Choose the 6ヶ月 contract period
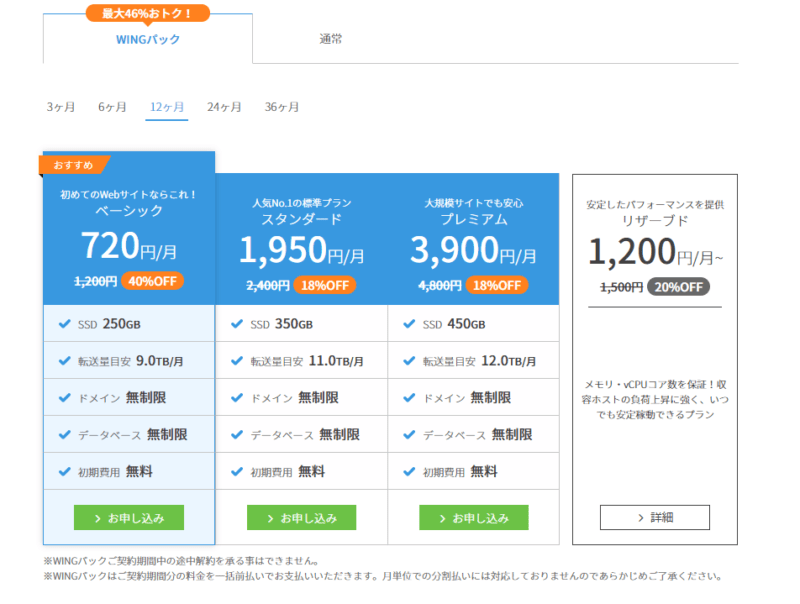800x604 pixels. point(112,107)
